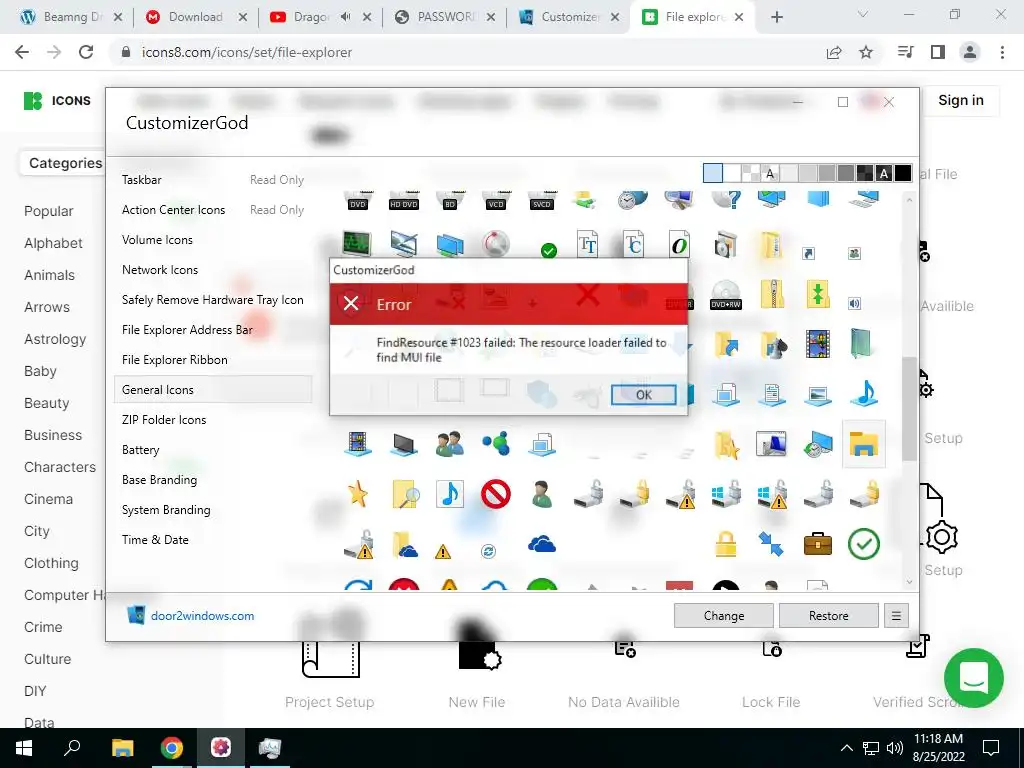Bookmark this page with the star icon
Image resolution: width=1024 pixels, height=768 pixels.
(866, 52)
